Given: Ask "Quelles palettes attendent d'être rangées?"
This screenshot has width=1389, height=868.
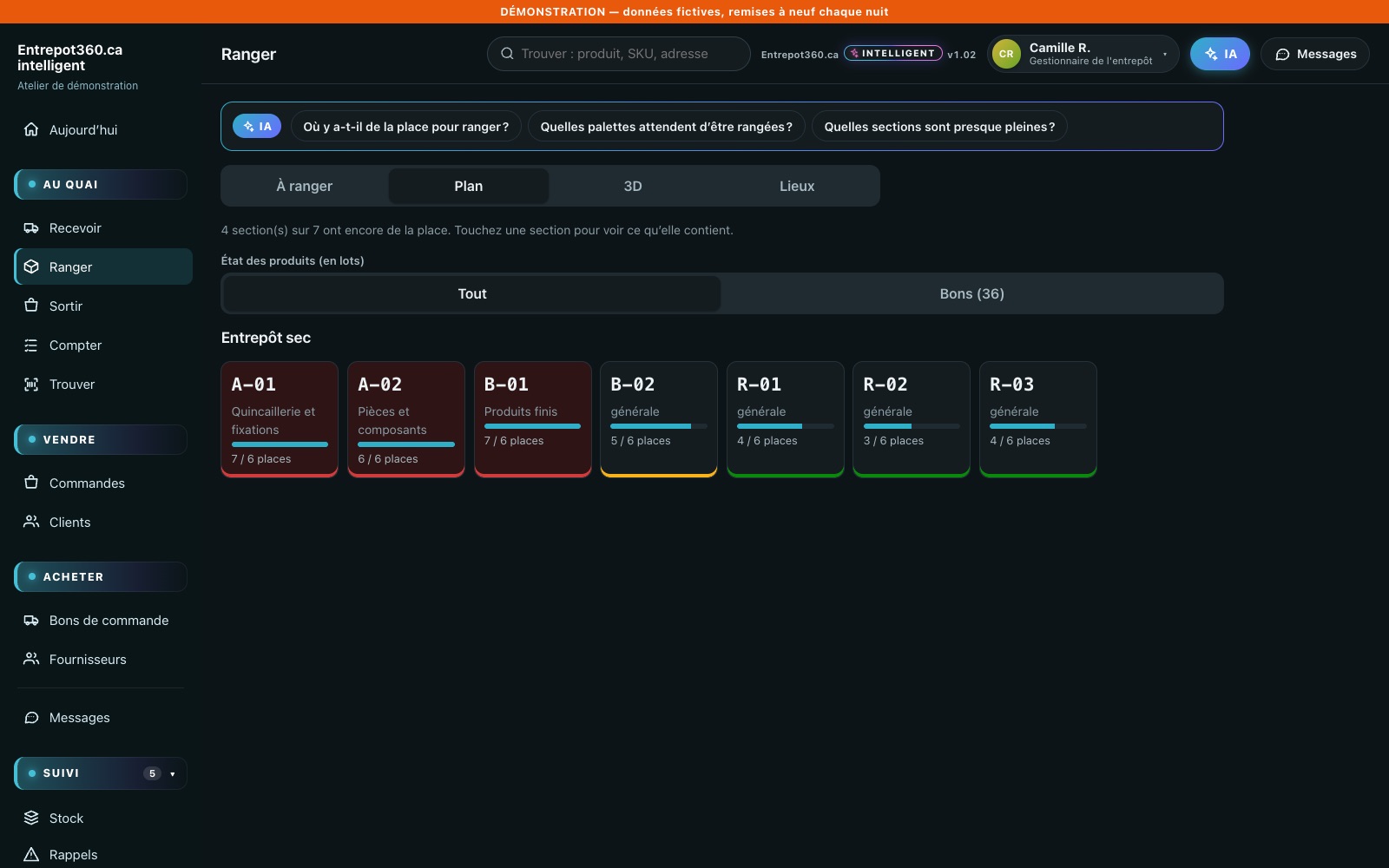Looking at the screenshot, I should pyautogui.click(x=667, y=127).
